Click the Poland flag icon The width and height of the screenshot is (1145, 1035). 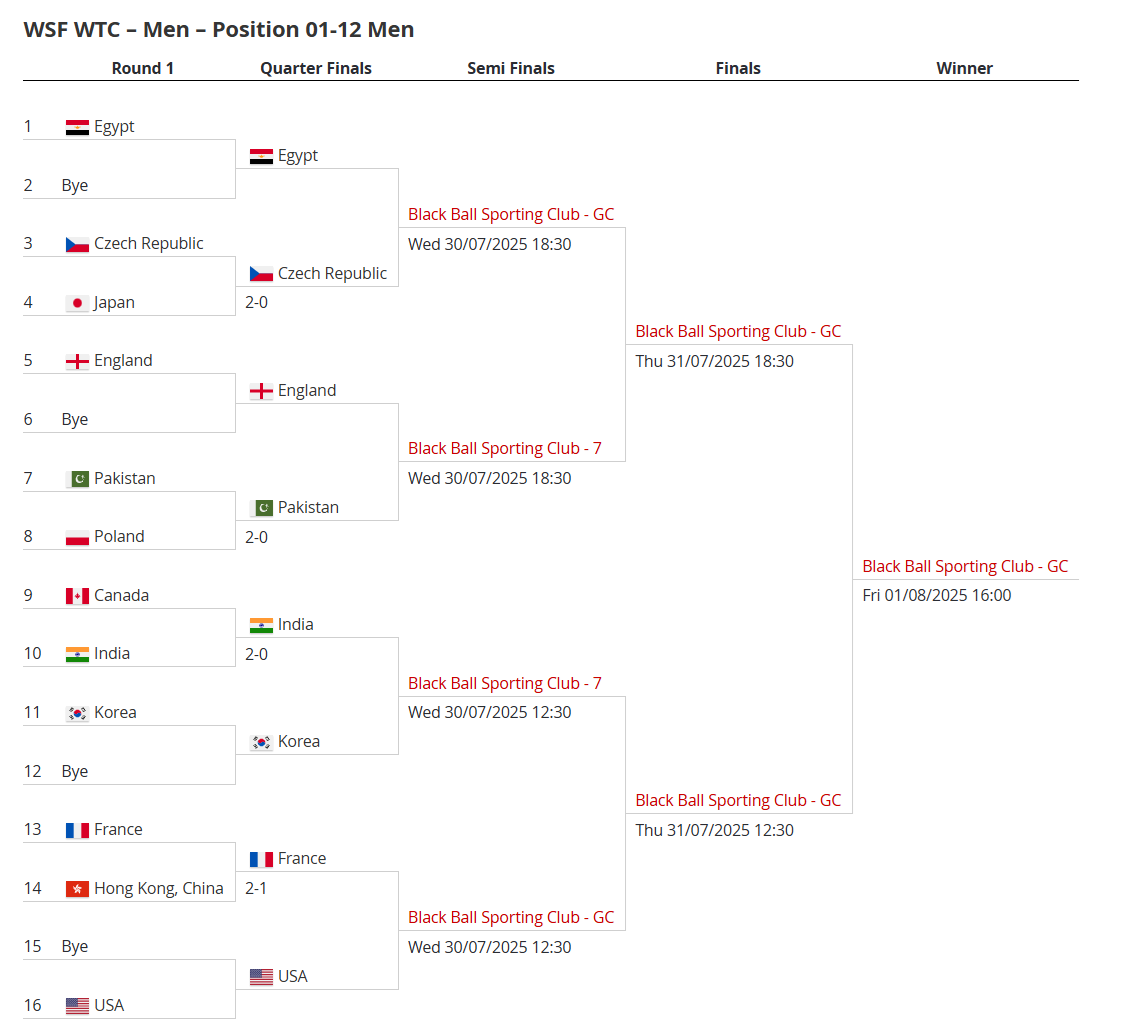pyautogui.click(x=77, y=537)
